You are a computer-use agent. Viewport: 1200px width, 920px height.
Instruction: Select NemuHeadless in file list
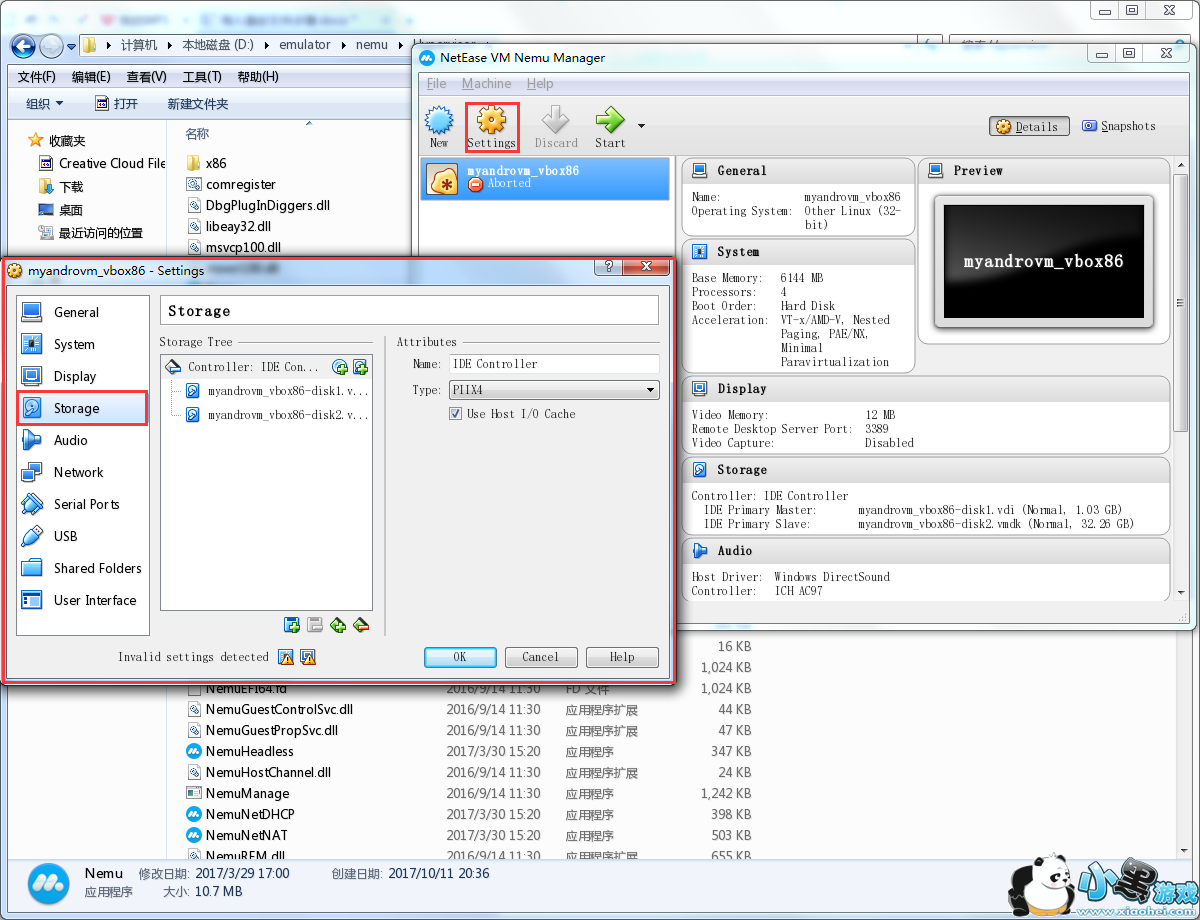click(240, 751)
